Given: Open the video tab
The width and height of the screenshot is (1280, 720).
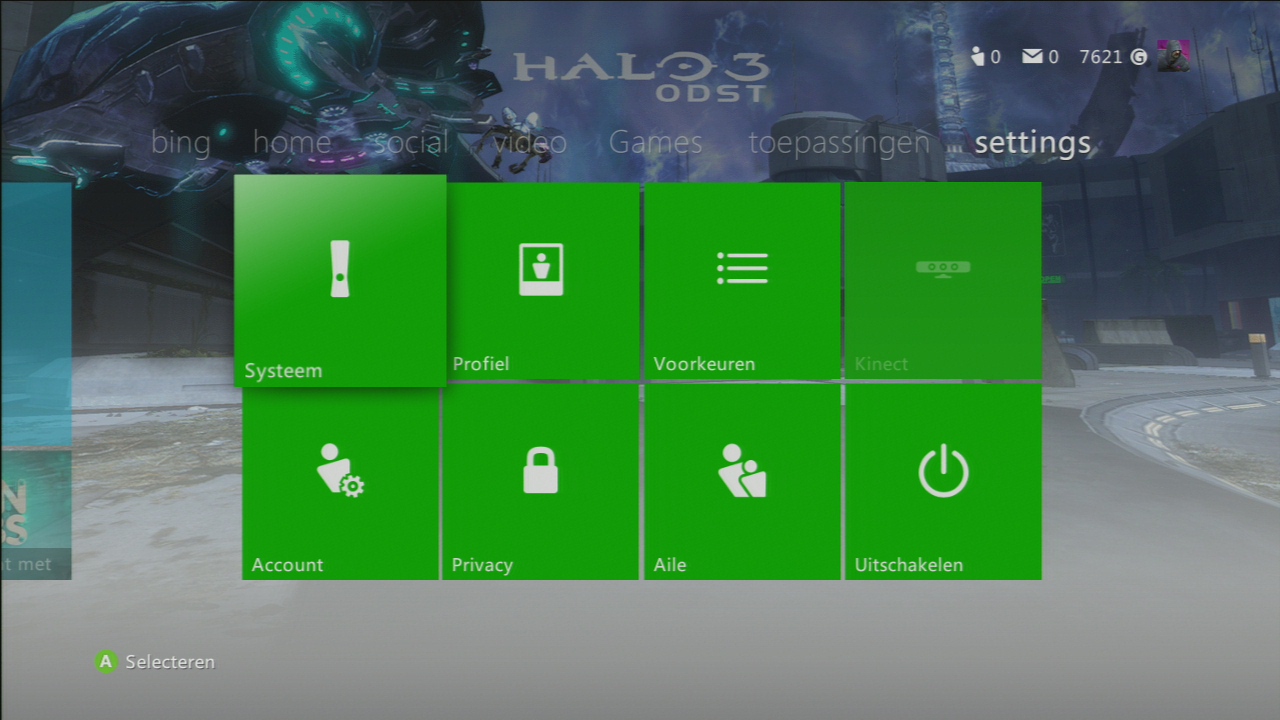Looking at the screenshot, I should click(x=530, y=143).
